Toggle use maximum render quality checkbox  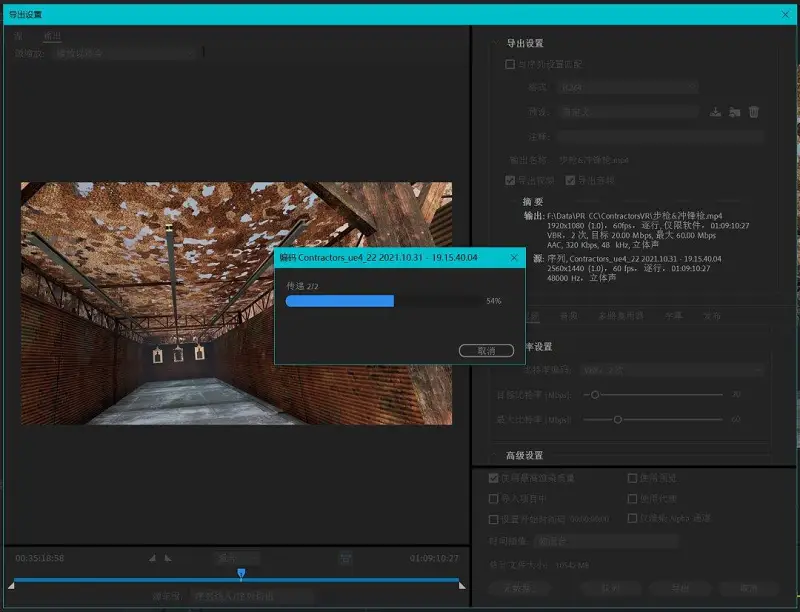[x=493, y=478]
